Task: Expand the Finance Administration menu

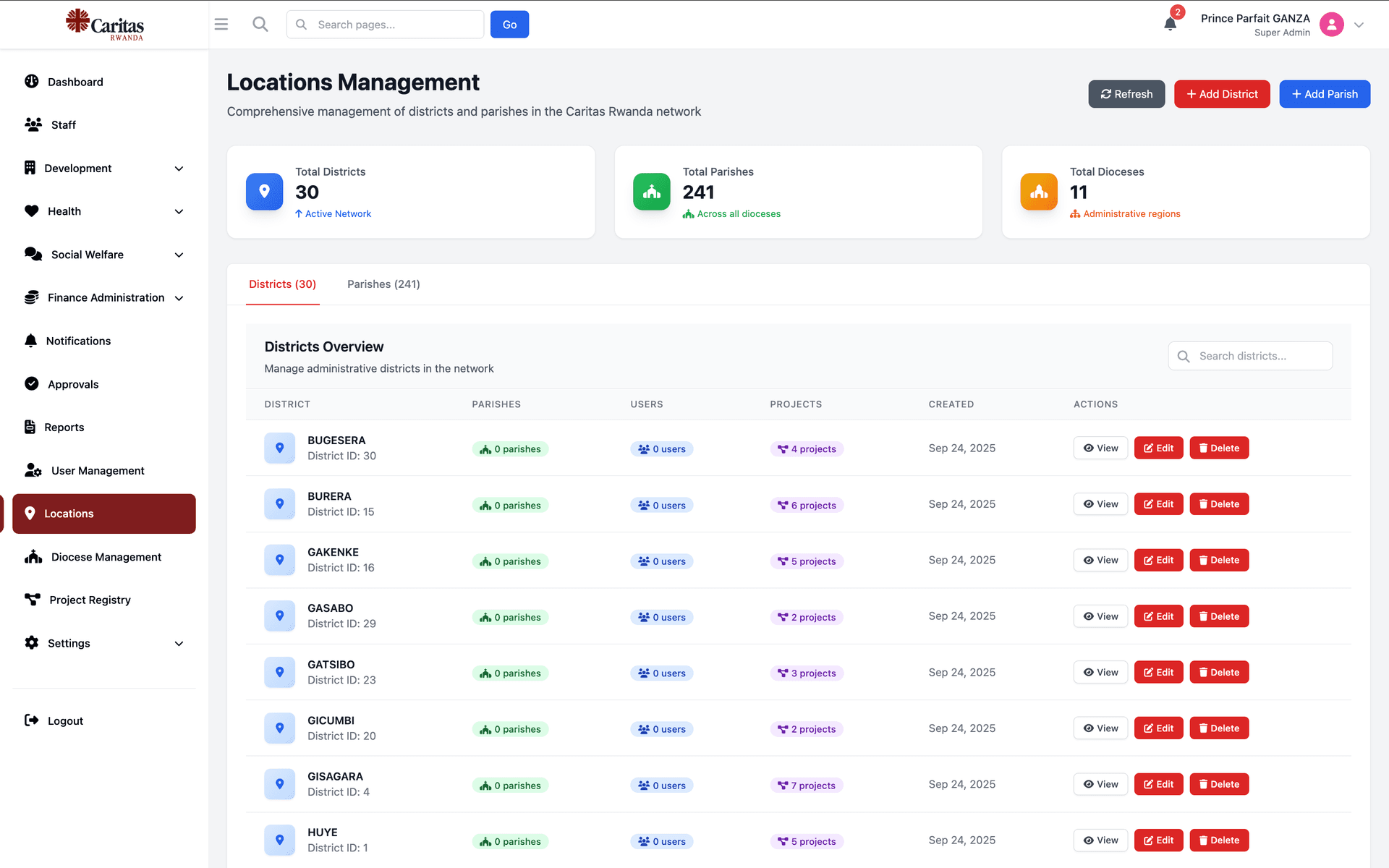Action: 104,297
